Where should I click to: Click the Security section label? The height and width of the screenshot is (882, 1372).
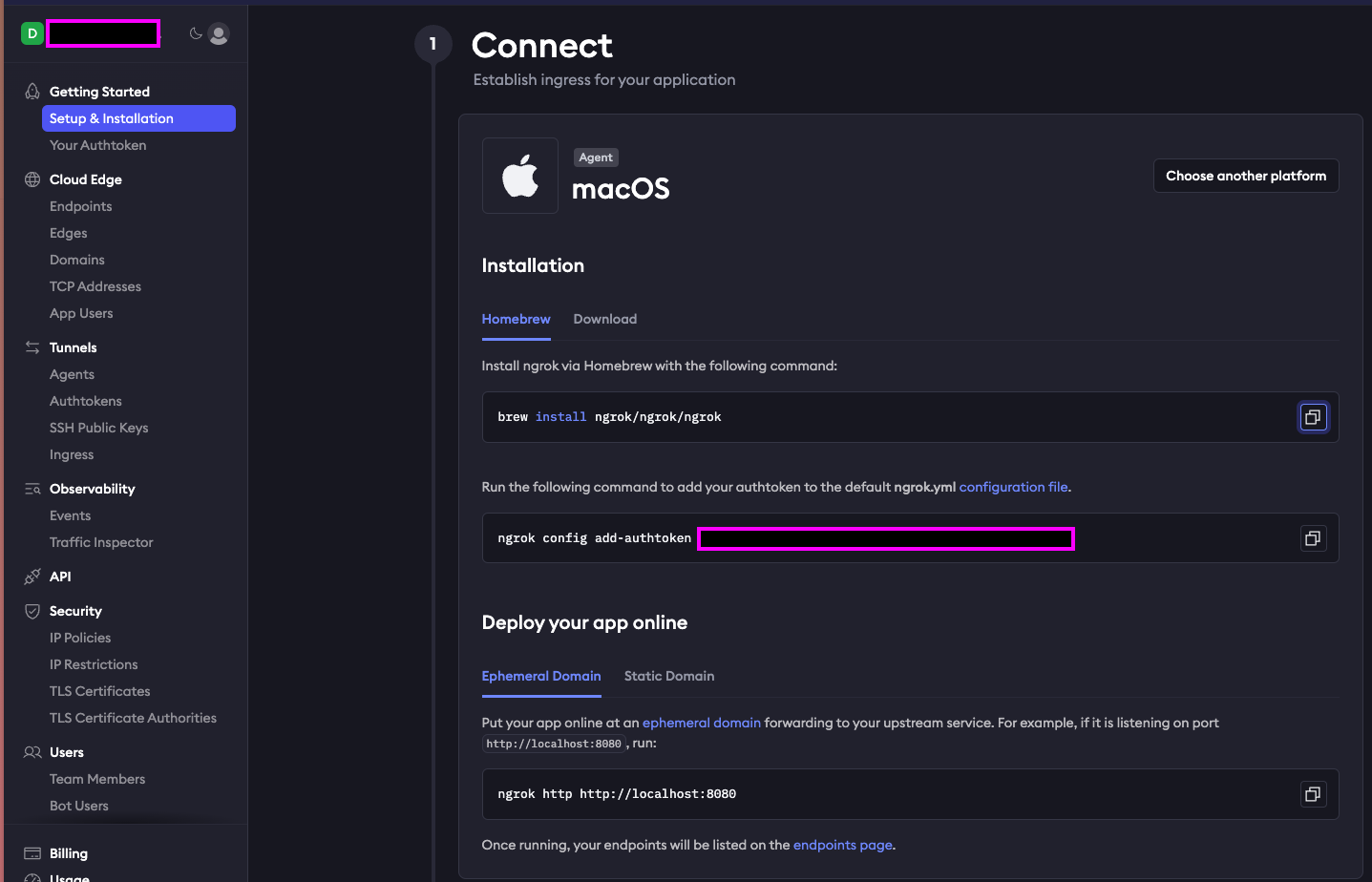75,611
